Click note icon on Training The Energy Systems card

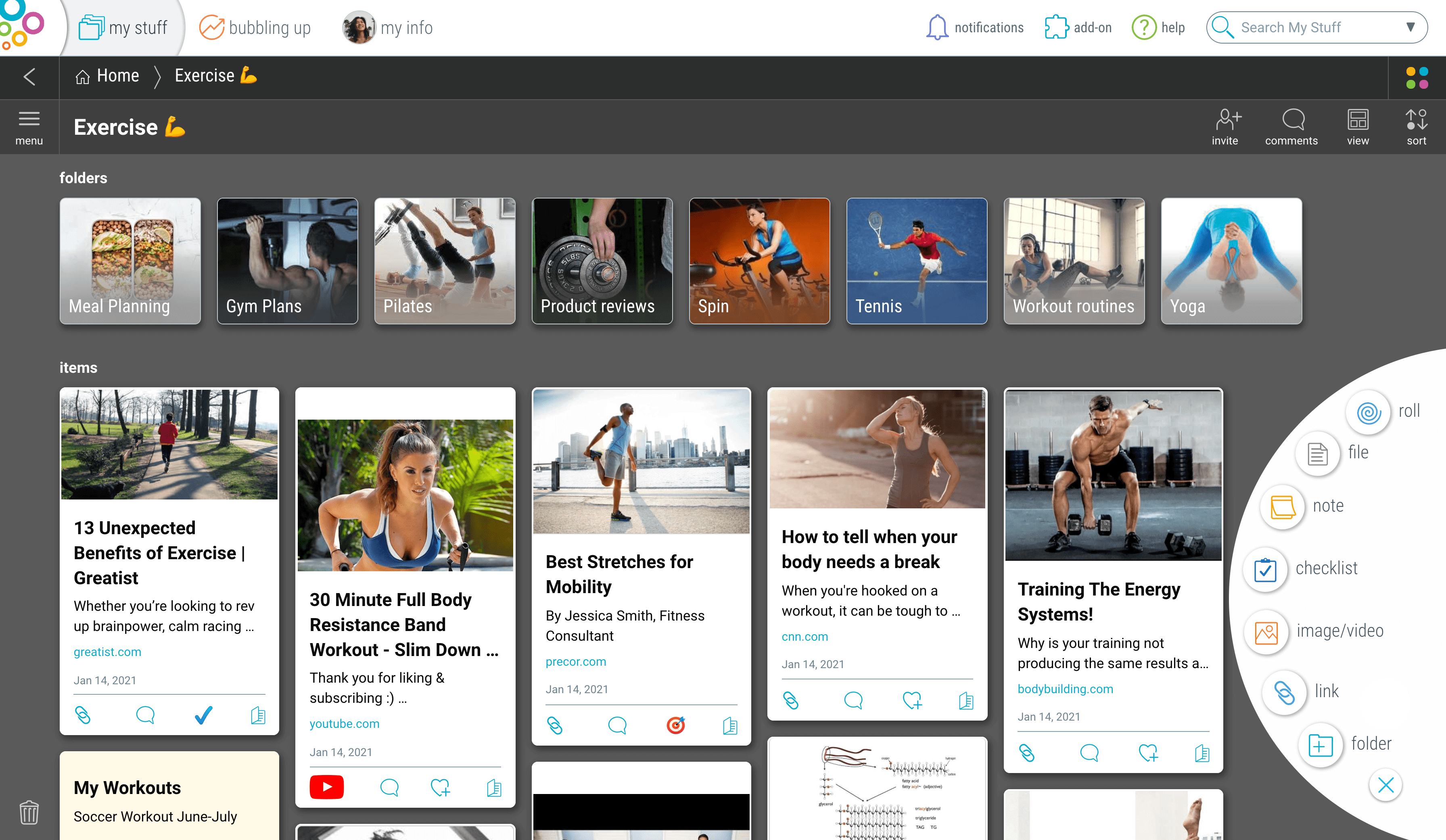(1202, 753)
